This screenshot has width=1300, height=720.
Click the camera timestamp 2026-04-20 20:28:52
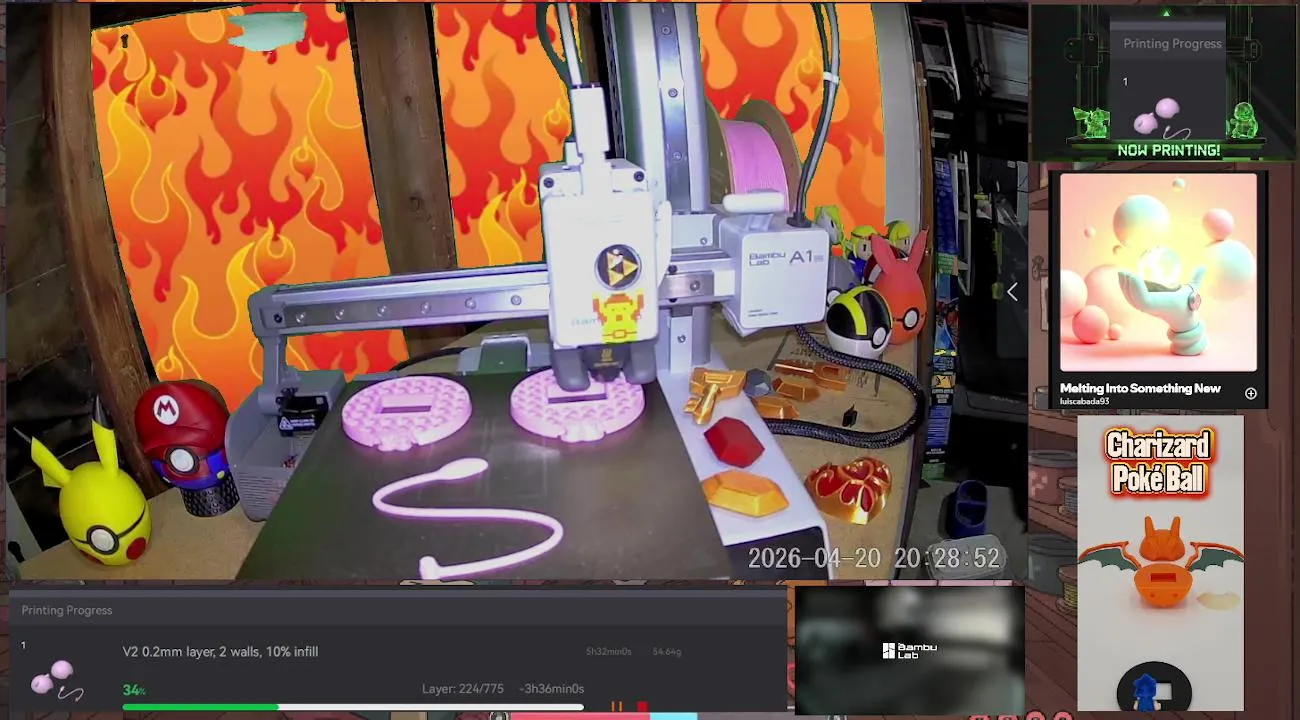[874, 558]
